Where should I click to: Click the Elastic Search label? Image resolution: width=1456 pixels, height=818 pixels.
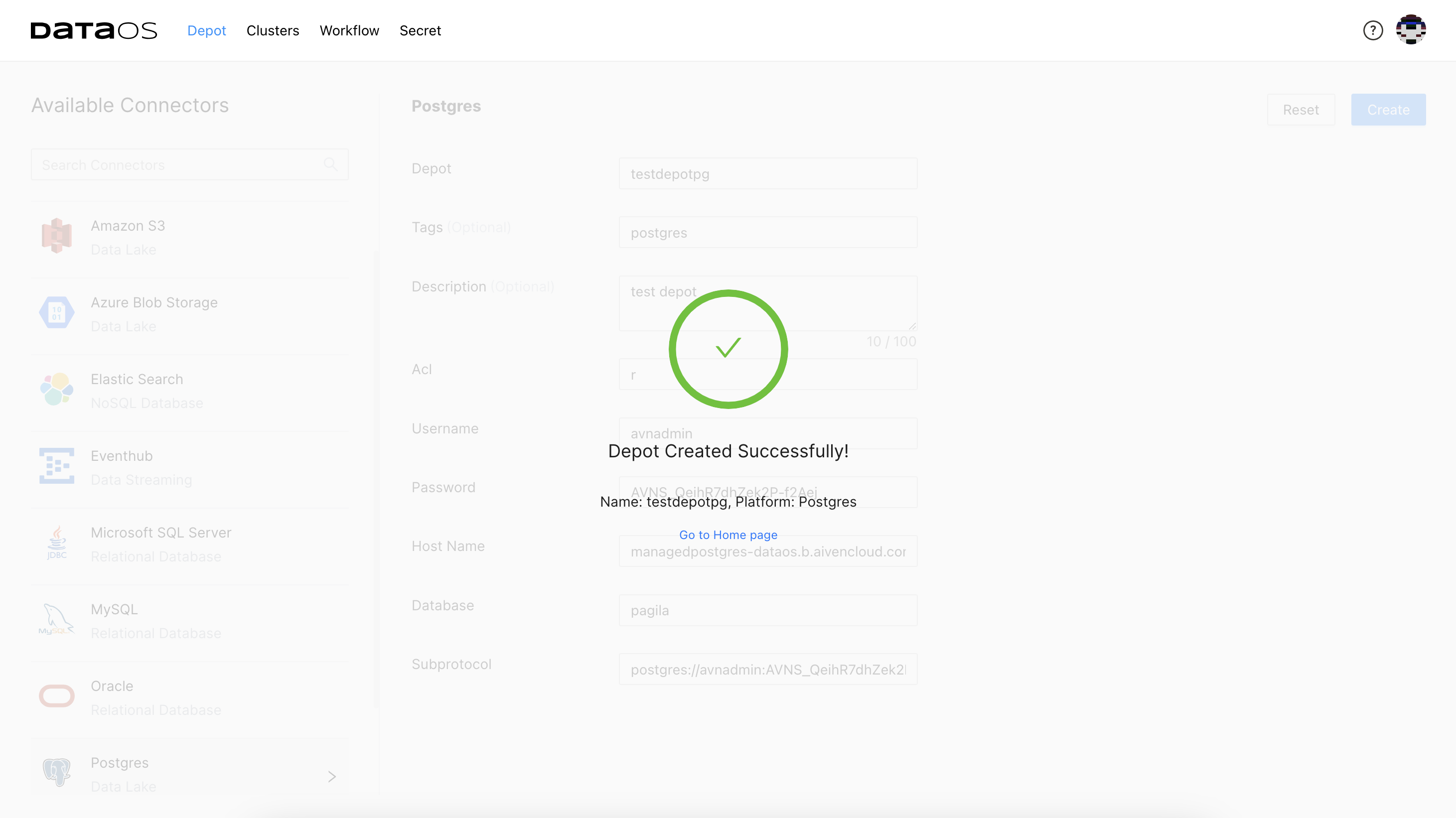point(137,379)
